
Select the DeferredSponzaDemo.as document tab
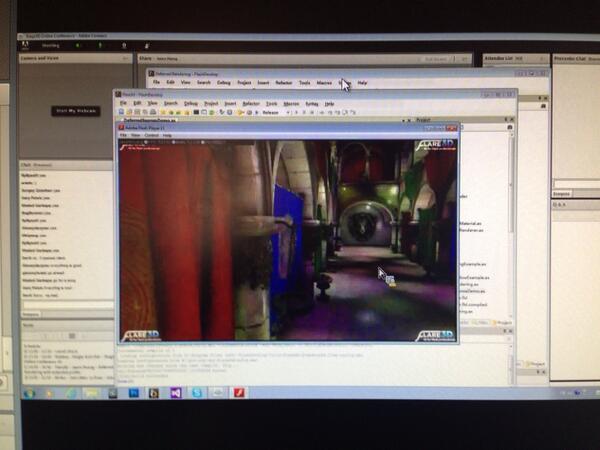(x=150, y=120)
